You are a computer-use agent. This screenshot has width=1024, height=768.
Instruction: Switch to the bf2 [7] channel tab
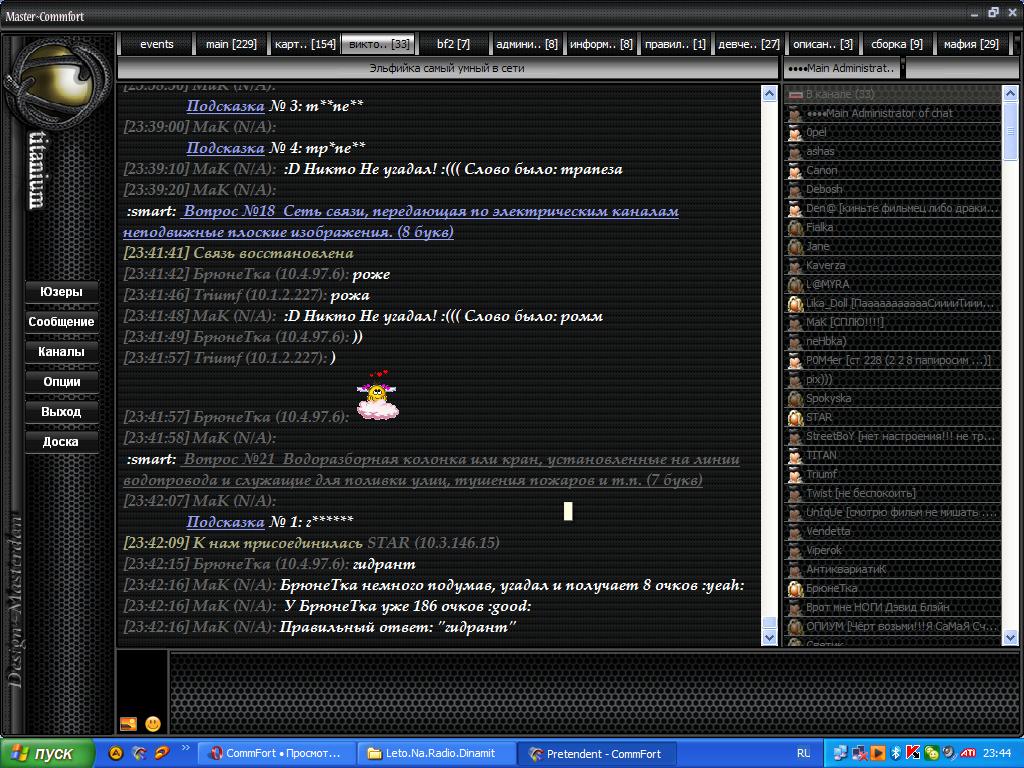pos(453,44)
